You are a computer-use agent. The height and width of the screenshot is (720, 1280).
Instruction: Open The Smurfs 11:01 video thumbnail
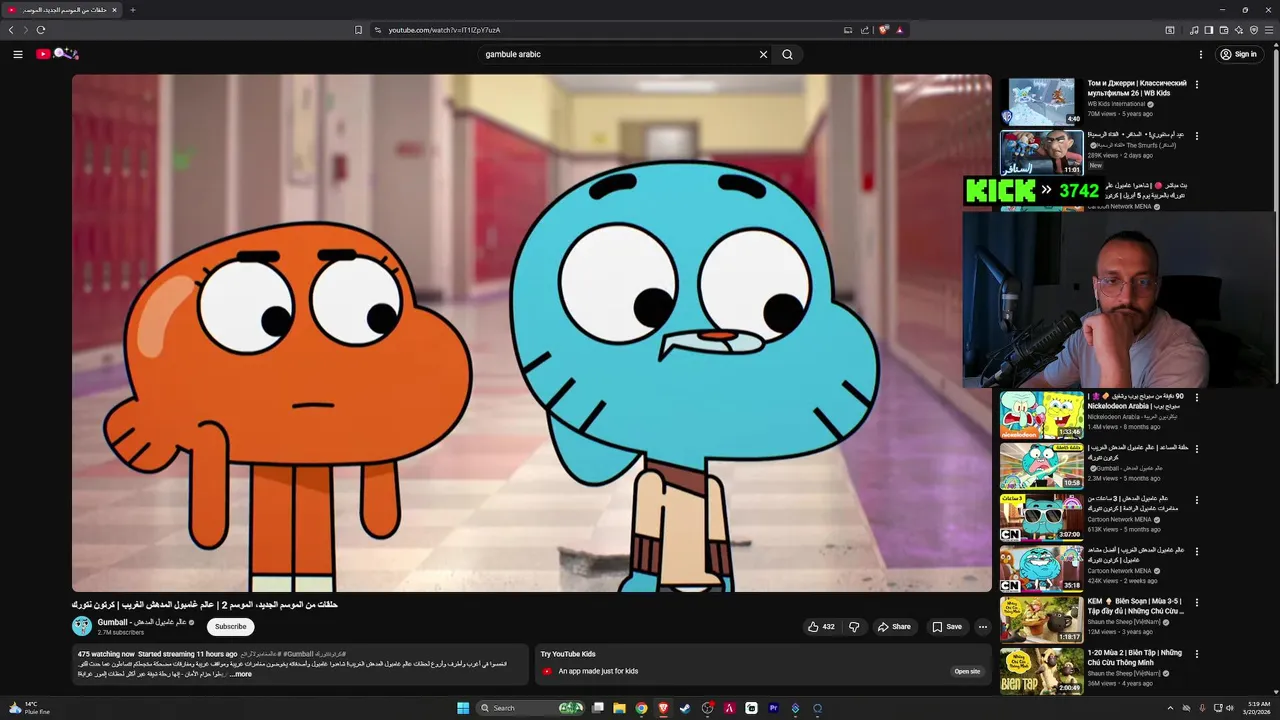tap(1041, 152)
